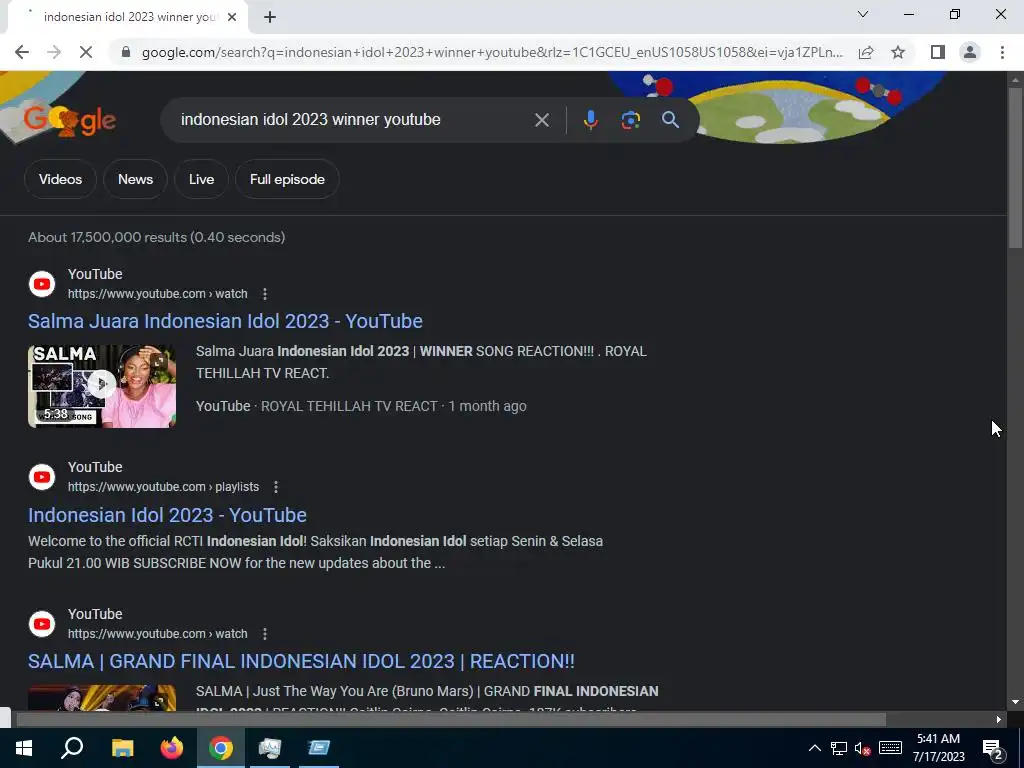Viewport: 1024px width, 768px height.
Task: Bookmark this page with the star
Action: click(898, 52)
